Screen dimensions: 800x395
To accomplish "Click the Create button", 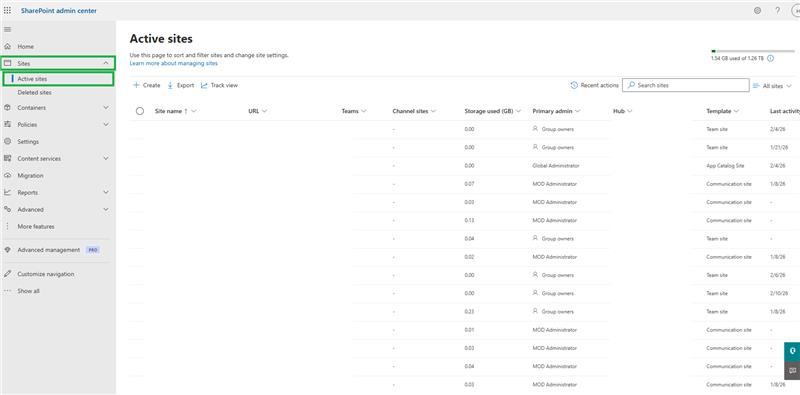I will (146, 85).
